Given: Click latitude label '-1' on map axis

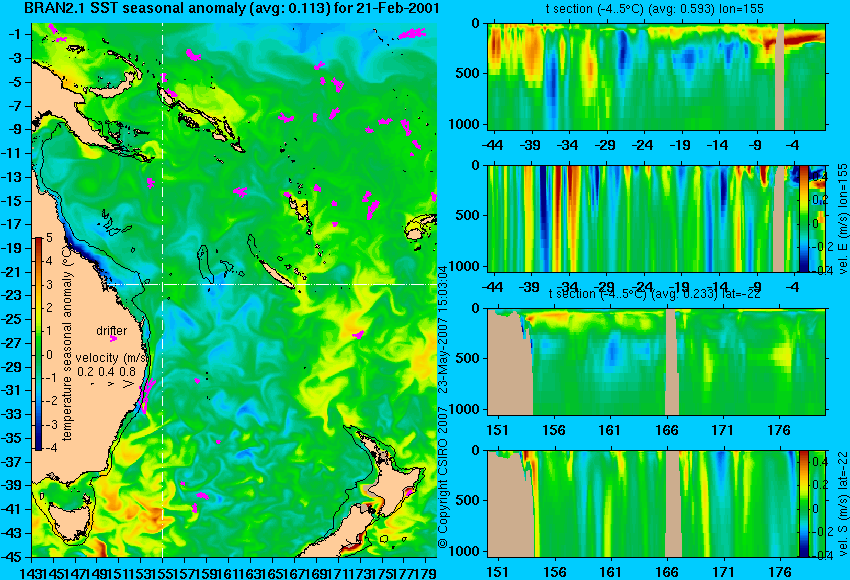Looking at the screenshot, I should (14, 34).
